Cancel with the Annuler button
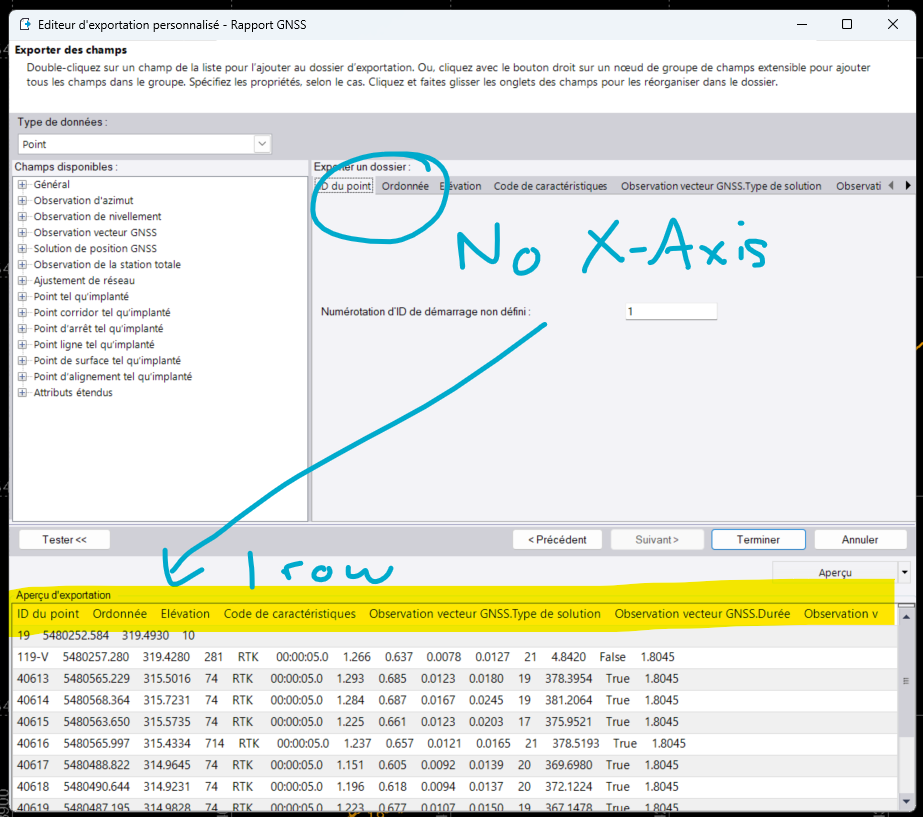 [860, 540]
